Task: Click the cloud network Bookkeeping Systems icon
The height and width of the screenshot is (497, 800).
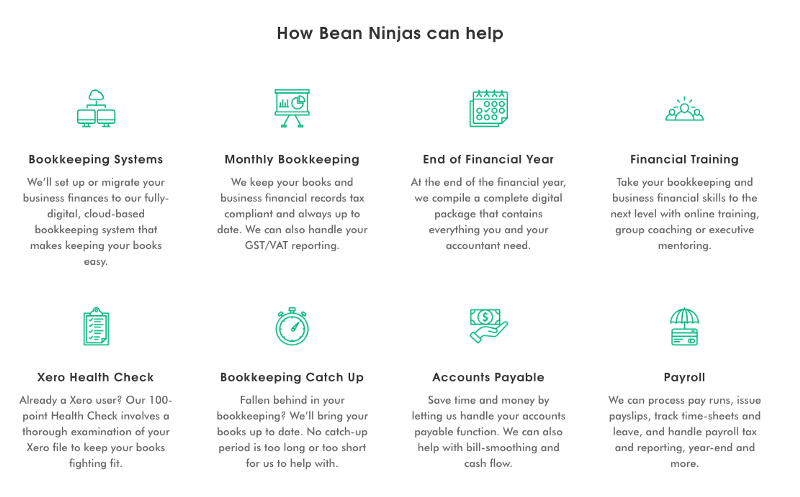Action: coord(96,108)
